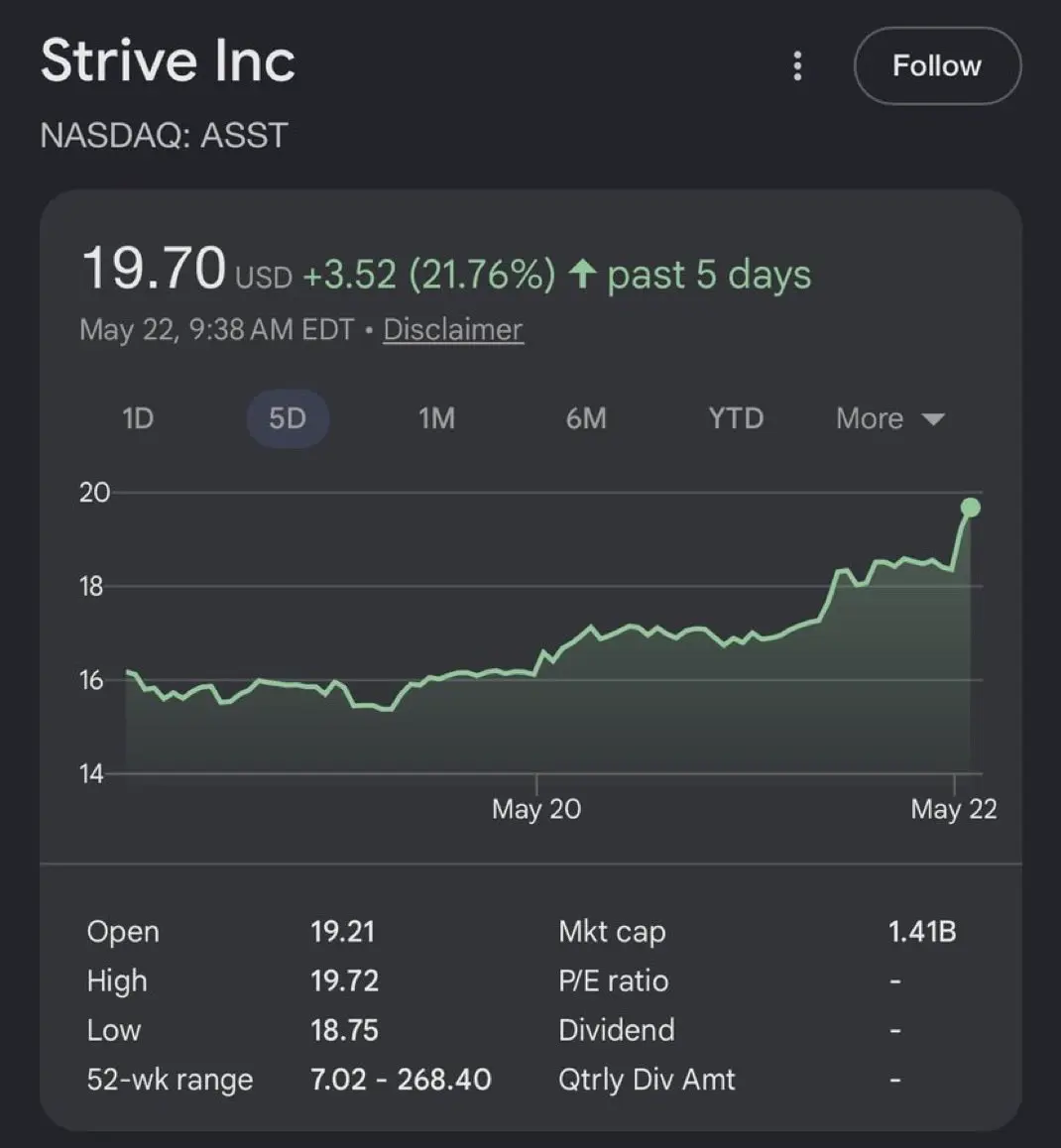Viewport: 1061px width, 1148px height.
Task: Click the Low value 18.75
Action: click(344, 1030)
